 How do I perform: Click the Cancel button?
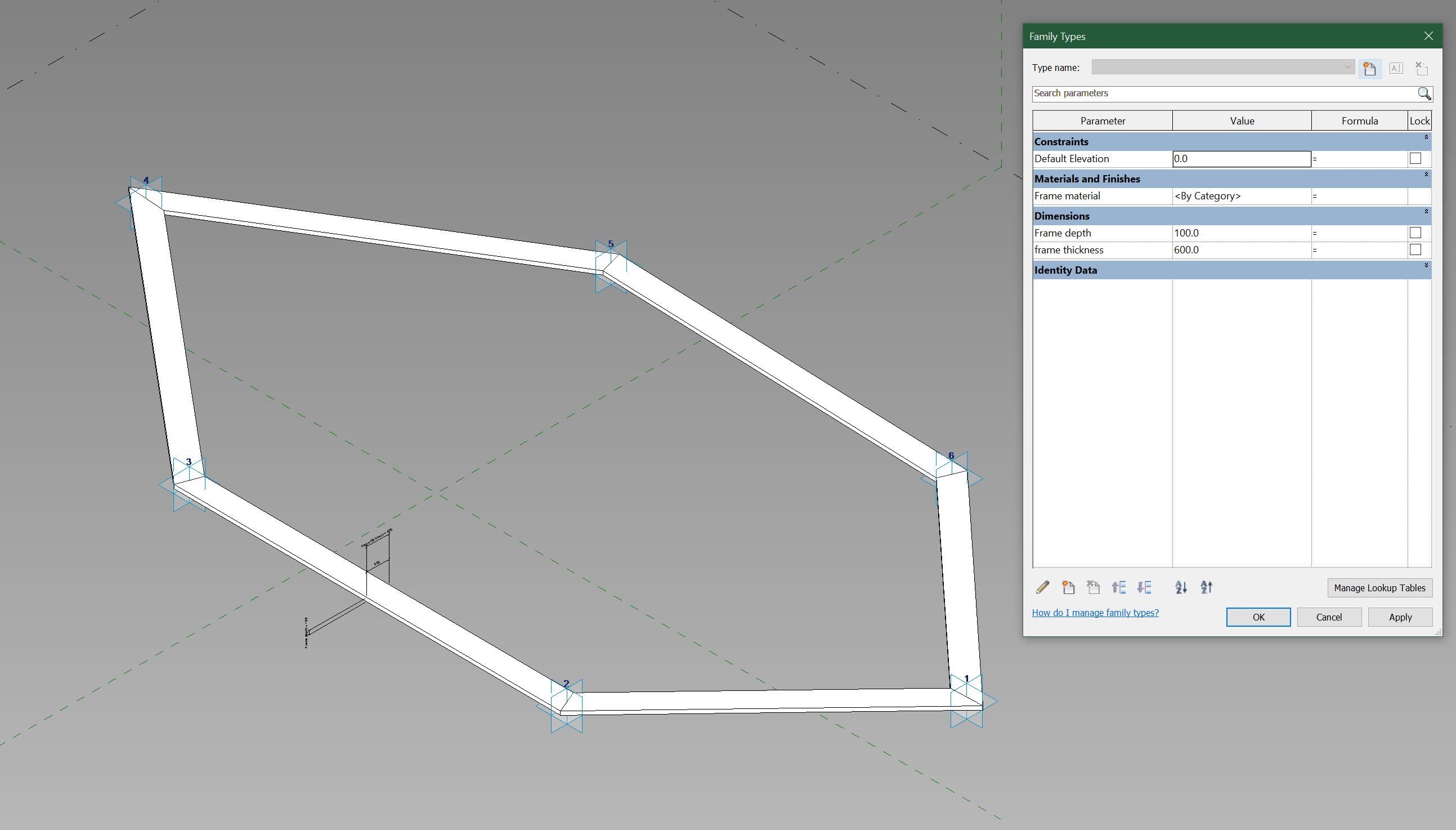point(1329,617)
